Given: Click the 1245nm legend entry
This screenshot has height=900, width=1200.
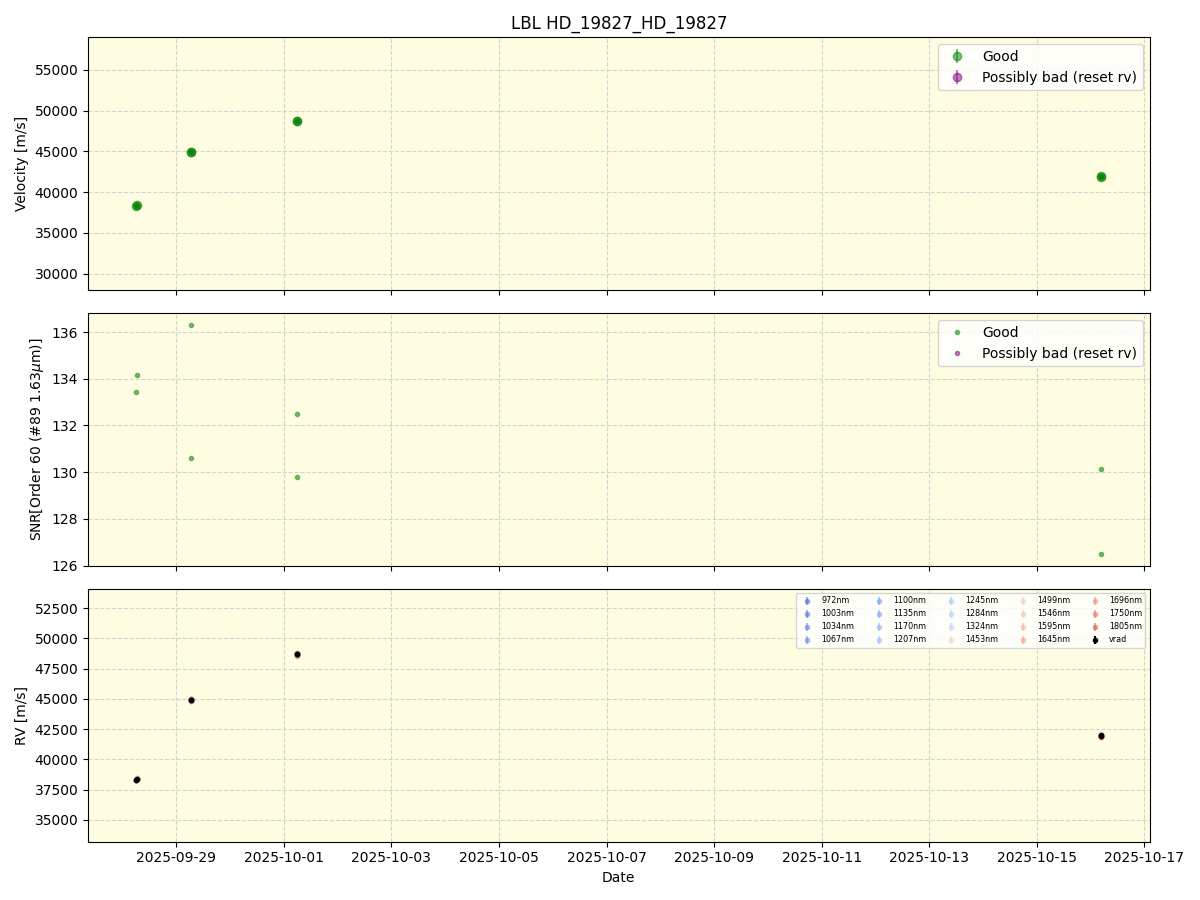Looking at the screenshot, I should 973,601.
